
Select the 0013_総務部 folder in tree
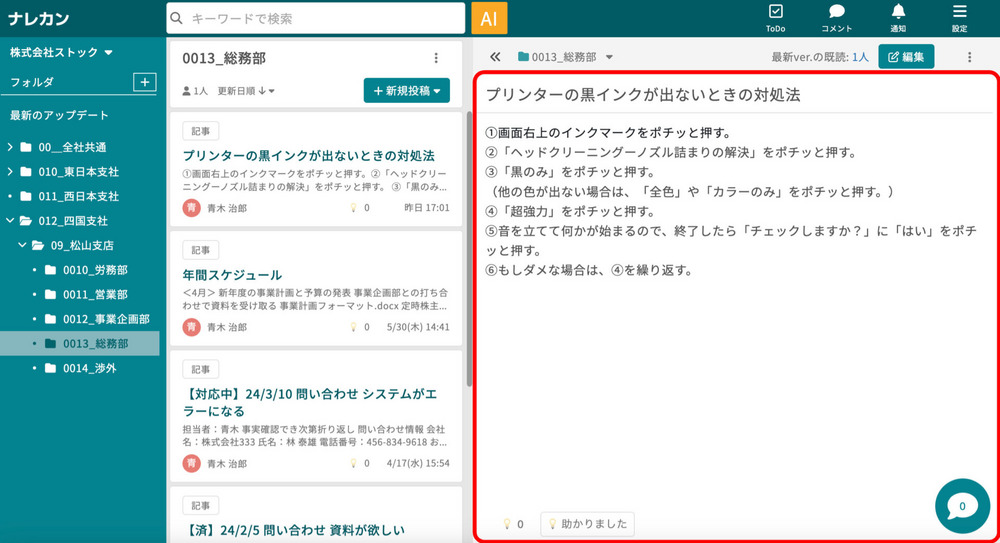point(80,343)
